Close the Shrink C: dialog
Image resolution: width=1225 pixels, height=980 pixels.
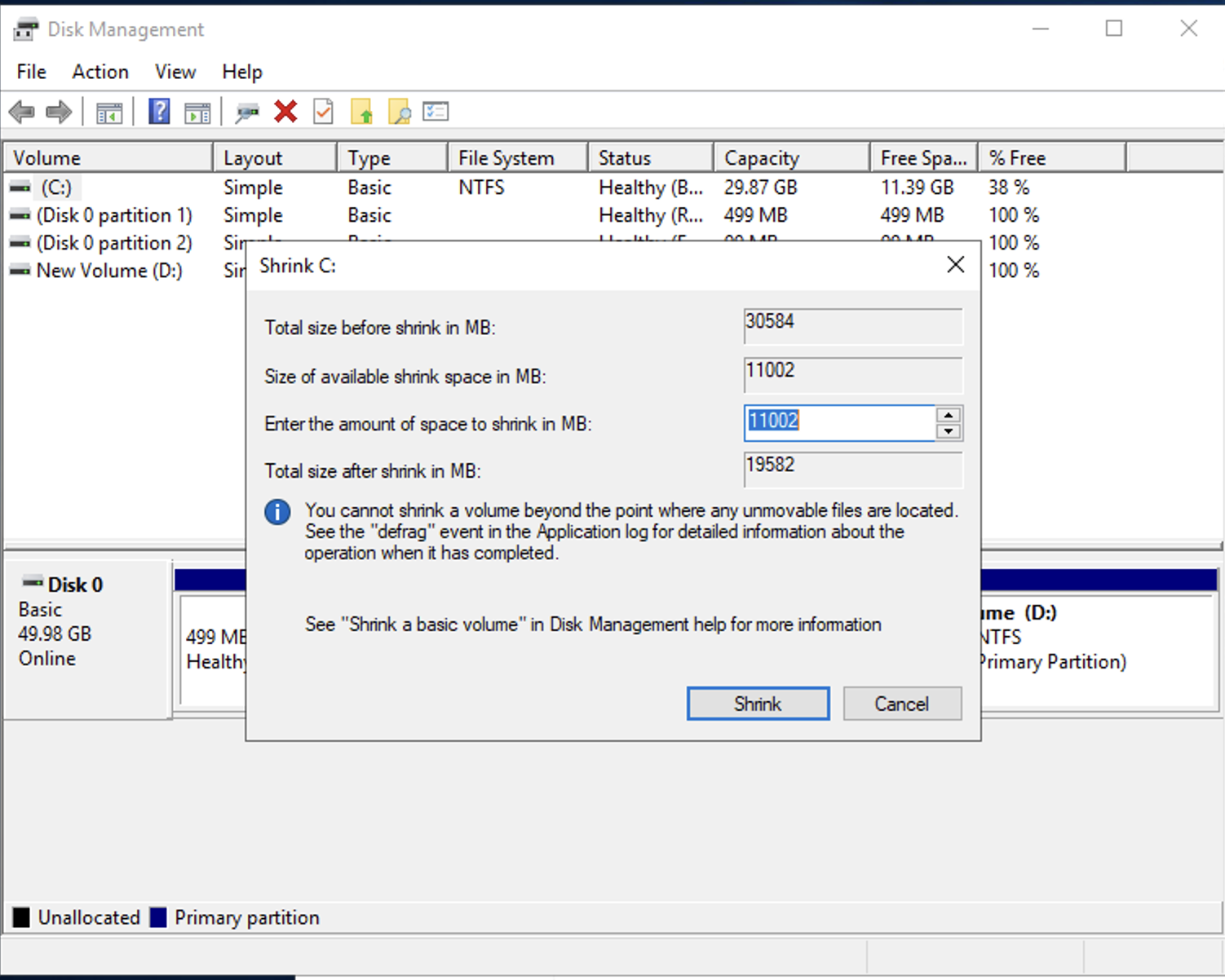click(x=956, y=264)
